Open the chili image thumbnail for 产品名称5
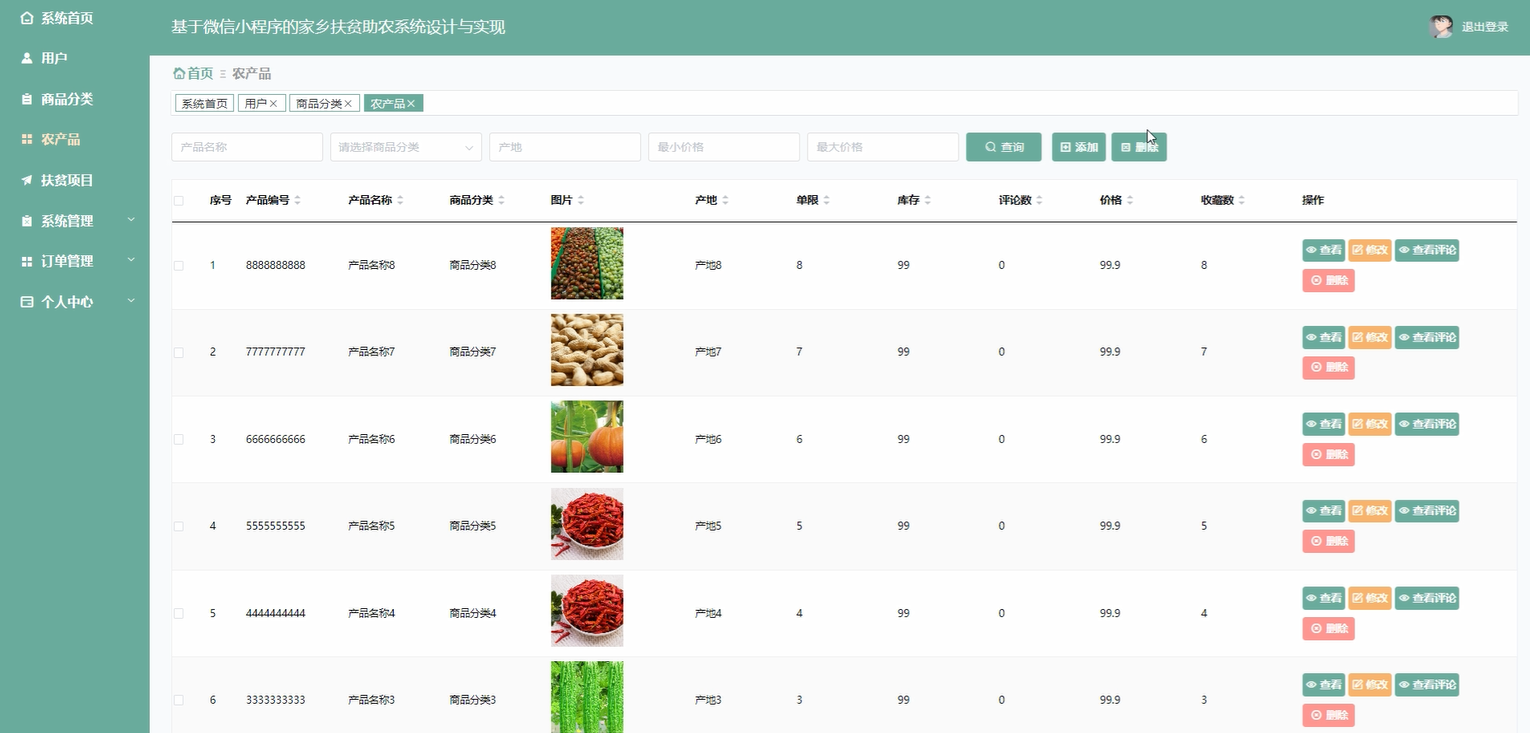This screenshot has width=1530, height=733. (587, 524)
